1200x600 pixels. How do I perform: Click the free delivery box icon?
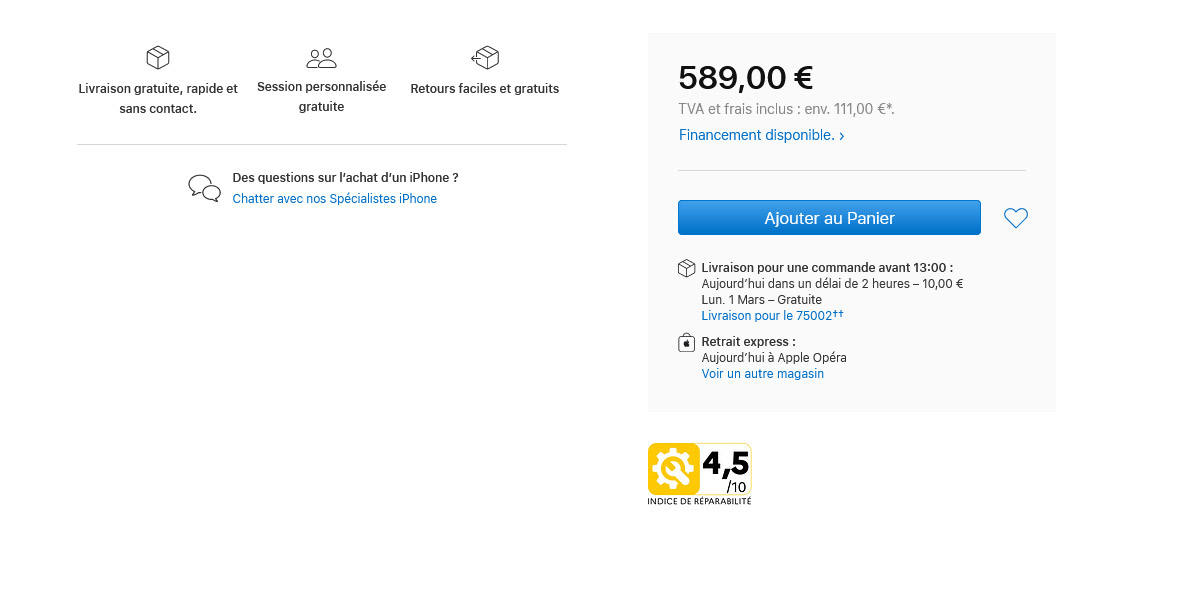[158, 57]
